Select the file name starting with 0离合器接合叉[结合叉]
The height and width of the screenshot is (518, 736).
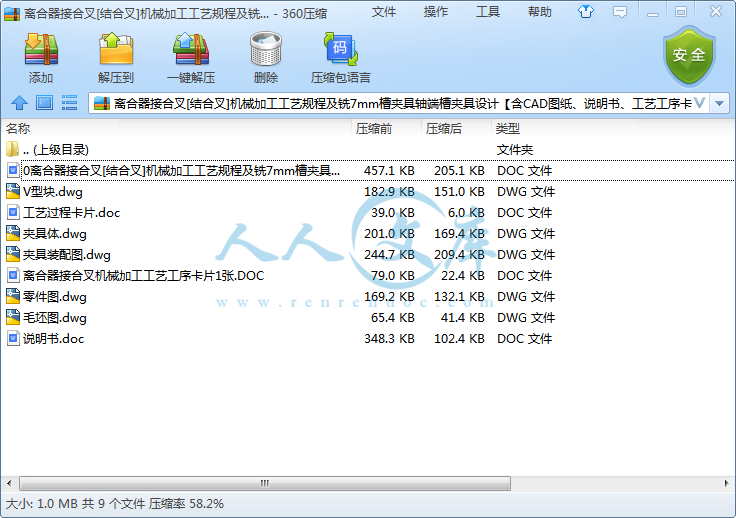coord(181,170)
